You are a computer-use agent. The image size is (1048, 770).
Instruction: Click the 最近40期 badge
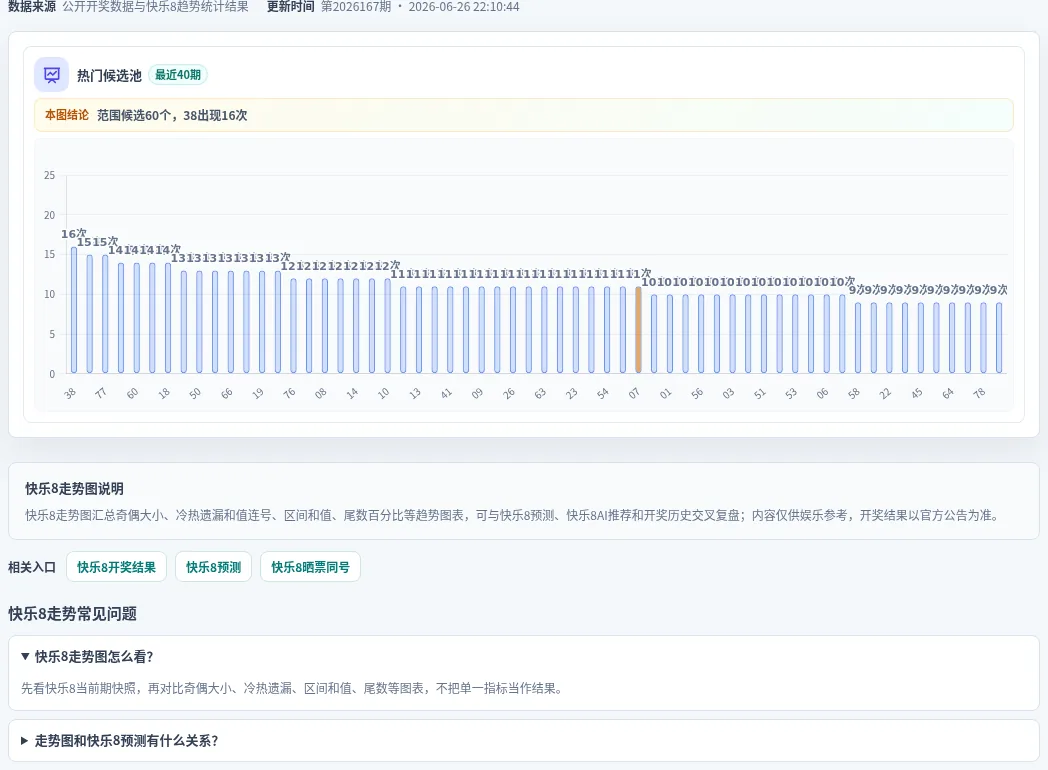tap(178, 75)
